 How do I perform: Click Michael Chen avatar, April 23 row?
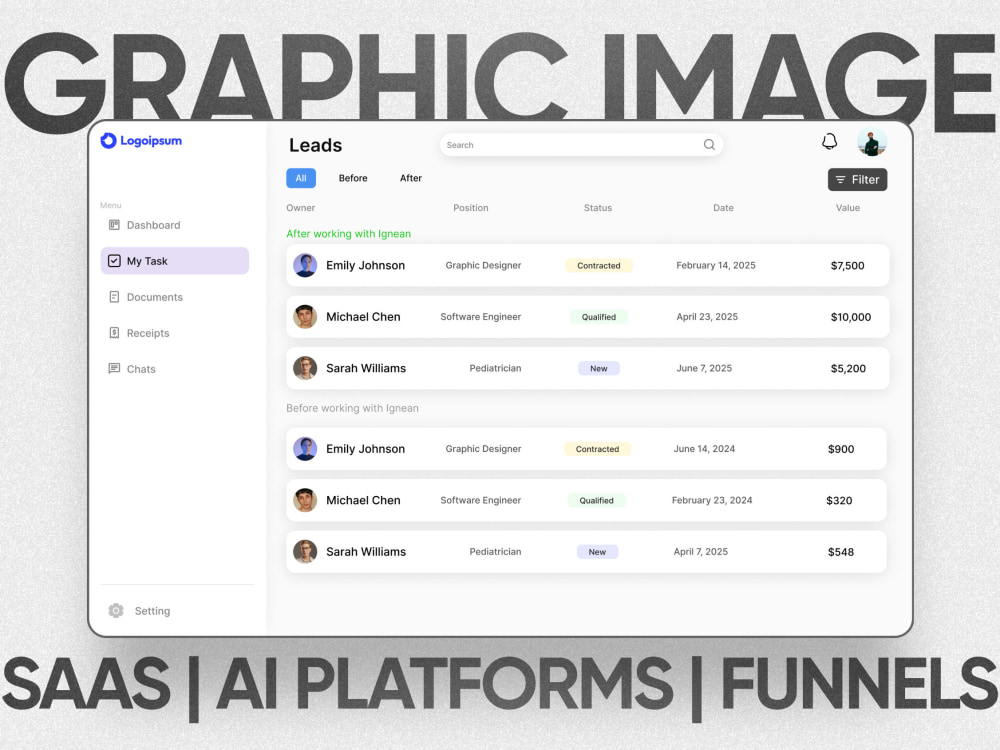click(305, 317)
